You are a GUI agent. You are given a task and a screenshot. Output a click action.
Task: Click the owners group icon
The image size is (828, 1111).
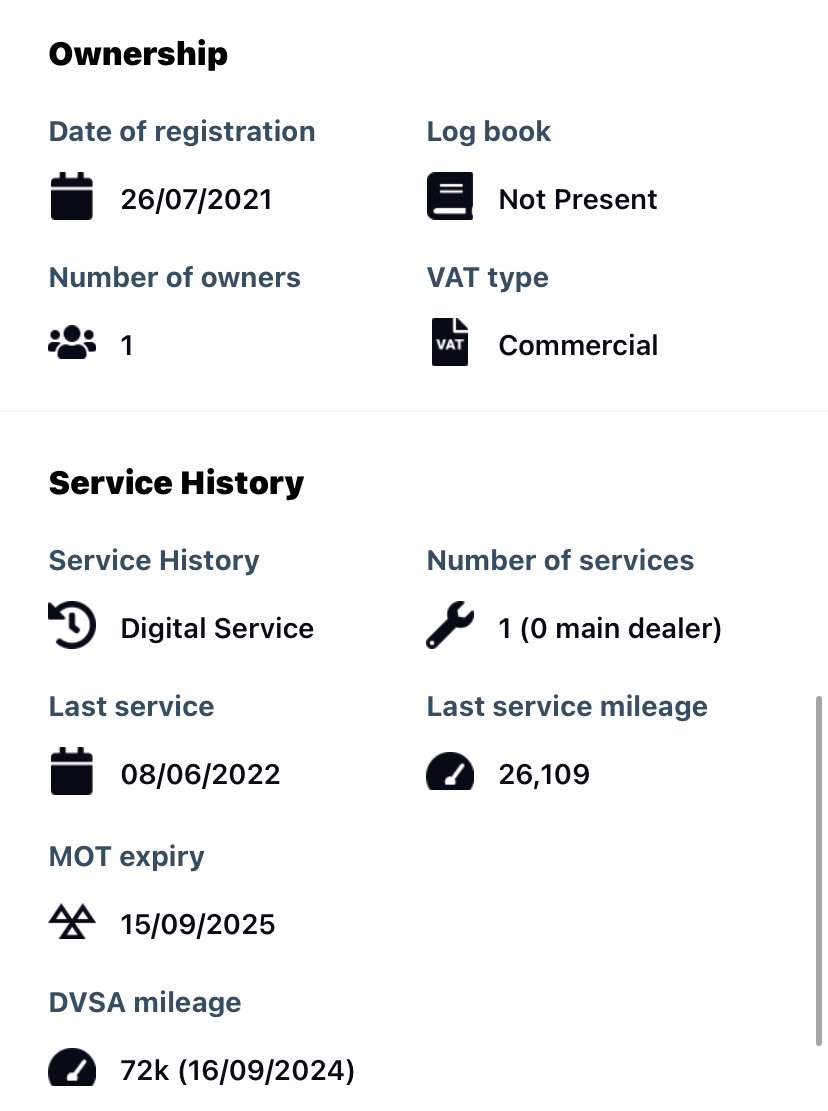pyautogui.click(x=72, y=342)
